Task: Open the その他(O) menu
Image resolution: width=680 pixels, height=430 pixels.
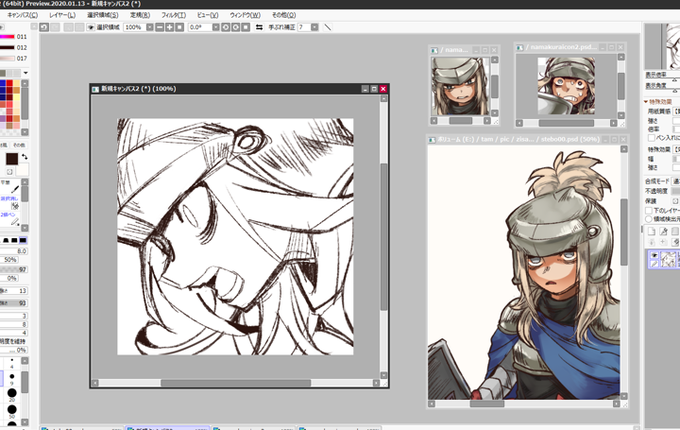Action: 284,15
